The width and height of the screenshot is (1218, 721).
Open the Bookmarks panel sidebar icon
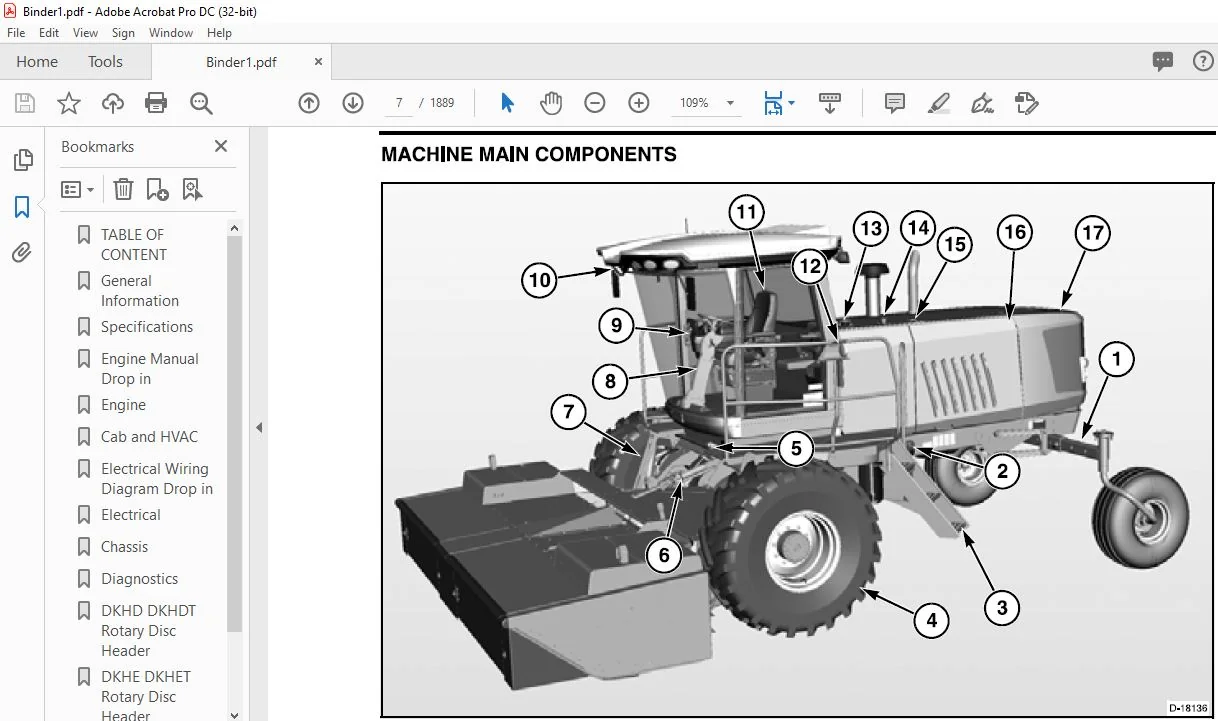coord(22,207)
